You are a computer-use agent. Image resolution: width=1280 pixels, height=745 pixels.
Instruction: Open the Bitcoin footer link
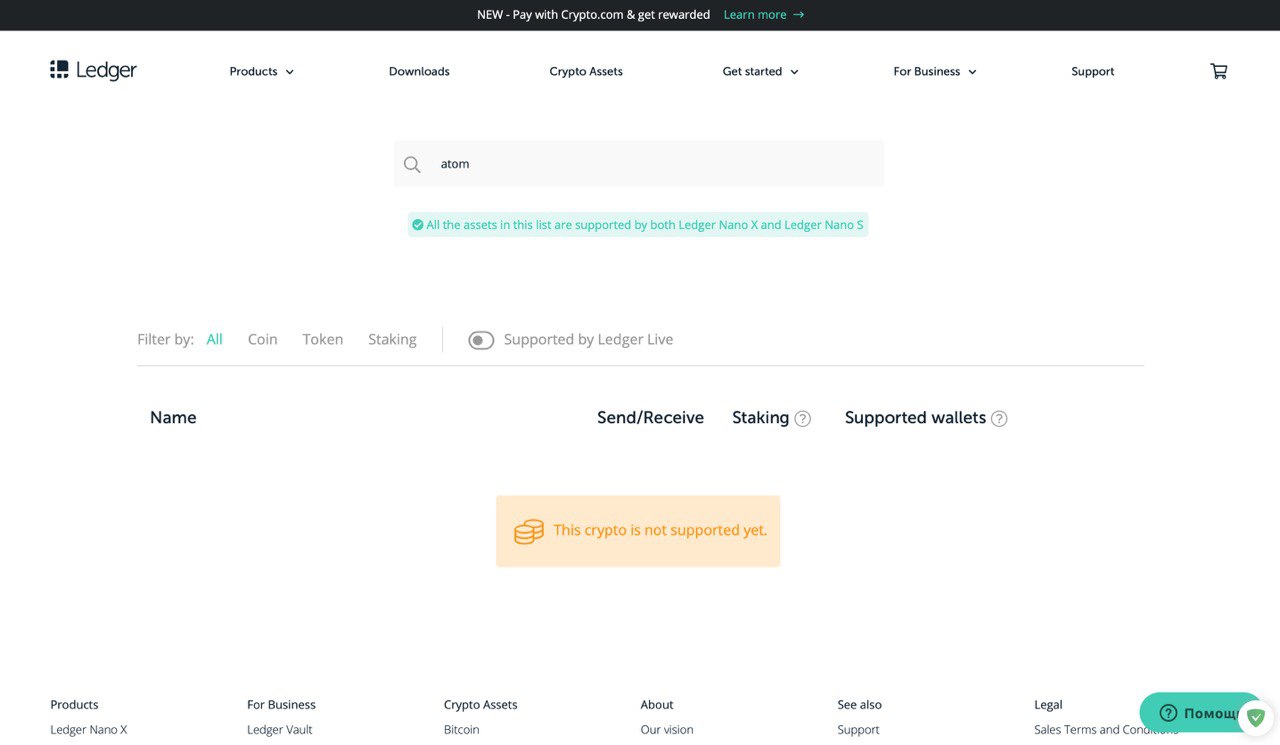(461, 730)
